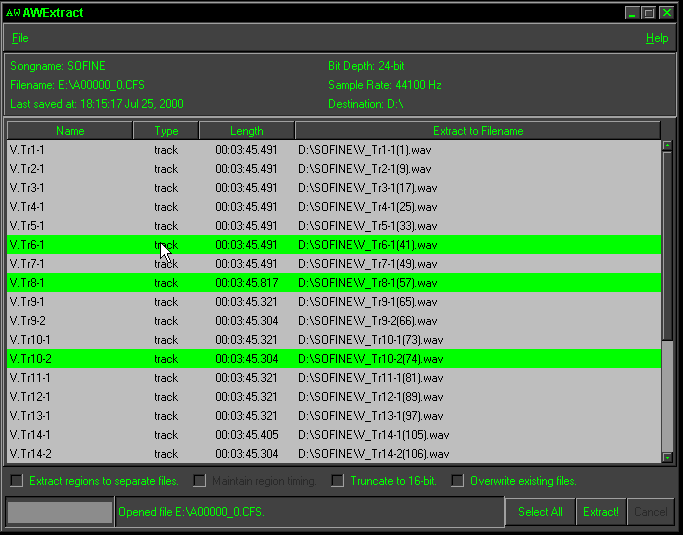The width and height of the screenshot is (683, 535).
Task: Click the Extract! button
Action: (x=601, y=512)
